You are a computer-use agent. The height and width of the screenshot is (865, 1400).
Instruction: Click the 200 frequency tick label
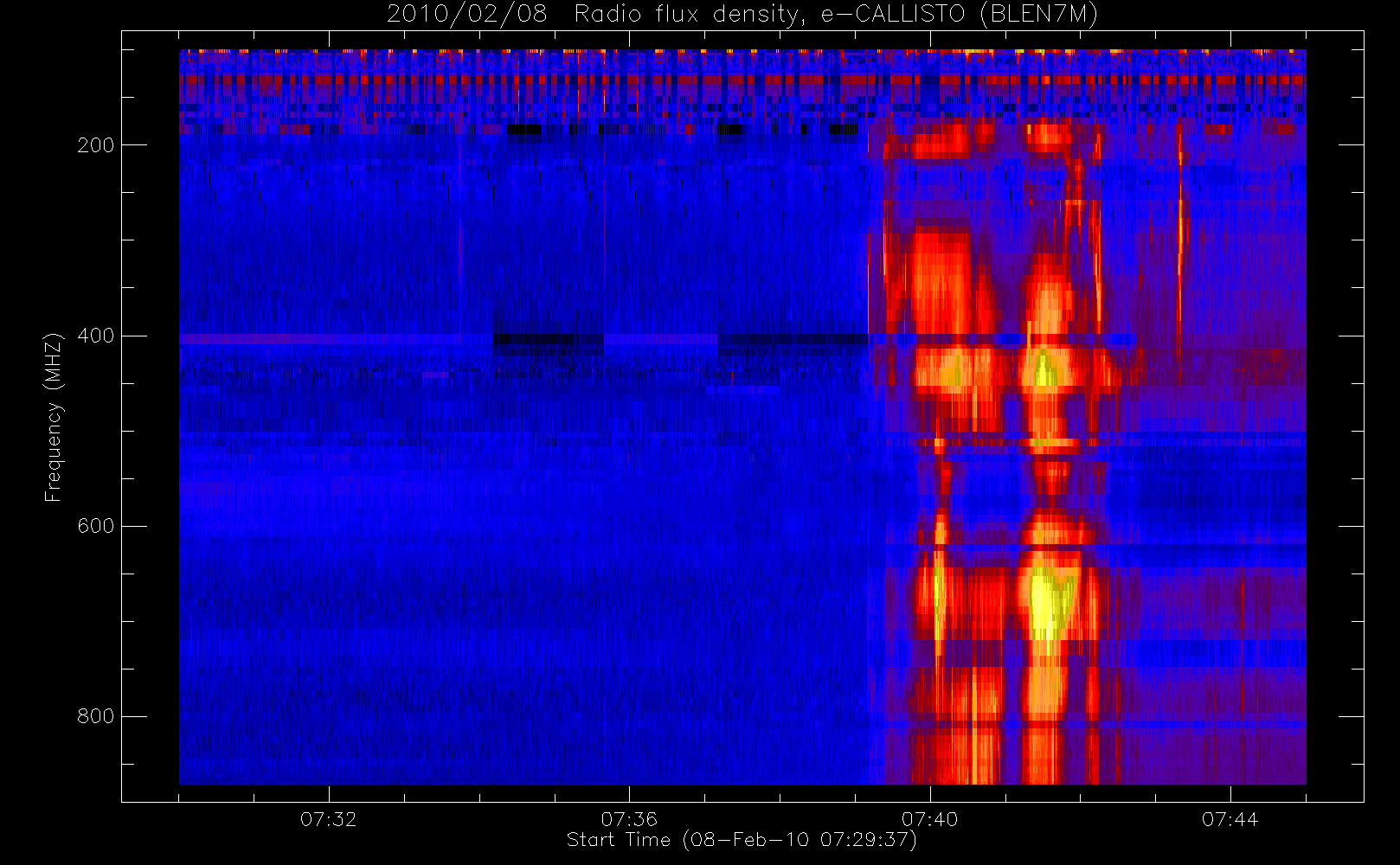coord(95,145)
